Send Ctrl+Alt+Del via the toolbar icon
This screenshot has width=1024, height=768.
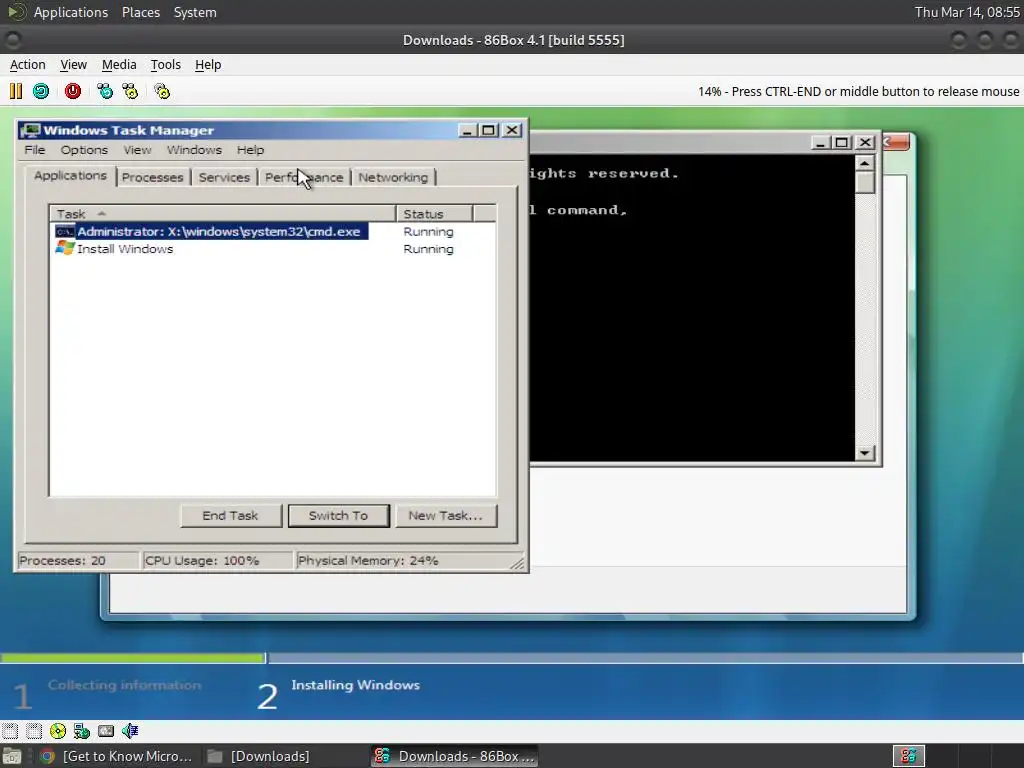coord(104,91)
